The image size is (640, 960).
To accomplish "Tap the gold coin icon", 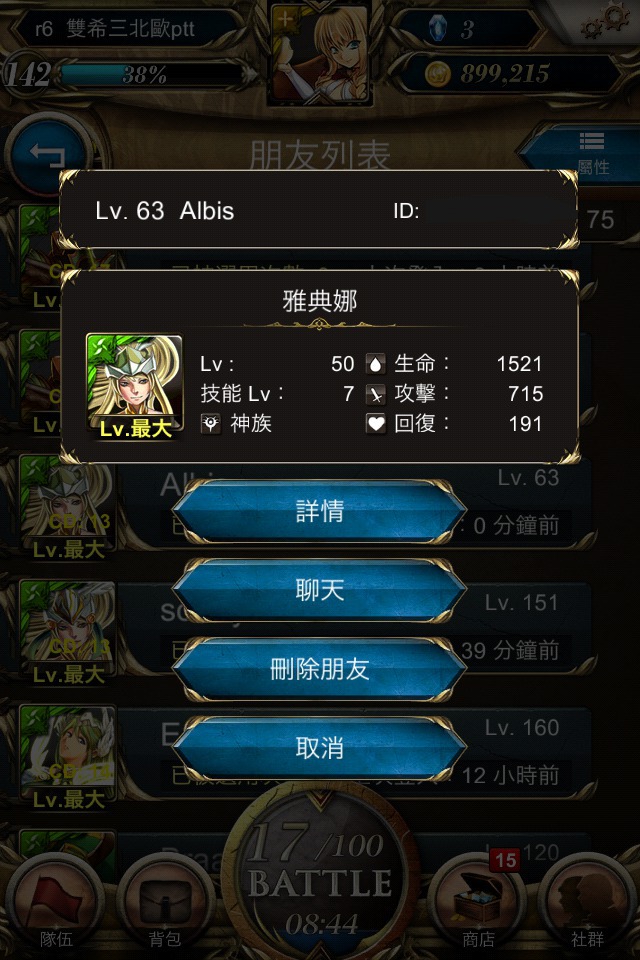I will point(437,74).
